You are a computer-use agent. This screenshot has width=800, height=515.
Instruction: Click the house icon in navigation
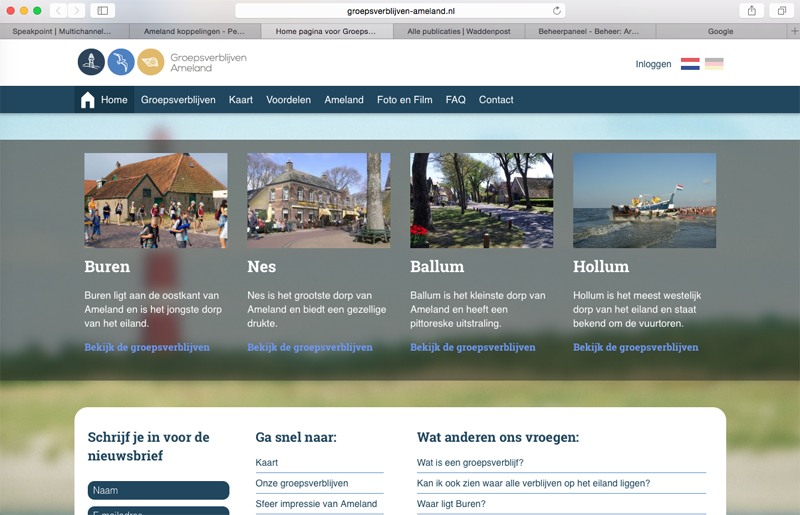coord(88,100)
